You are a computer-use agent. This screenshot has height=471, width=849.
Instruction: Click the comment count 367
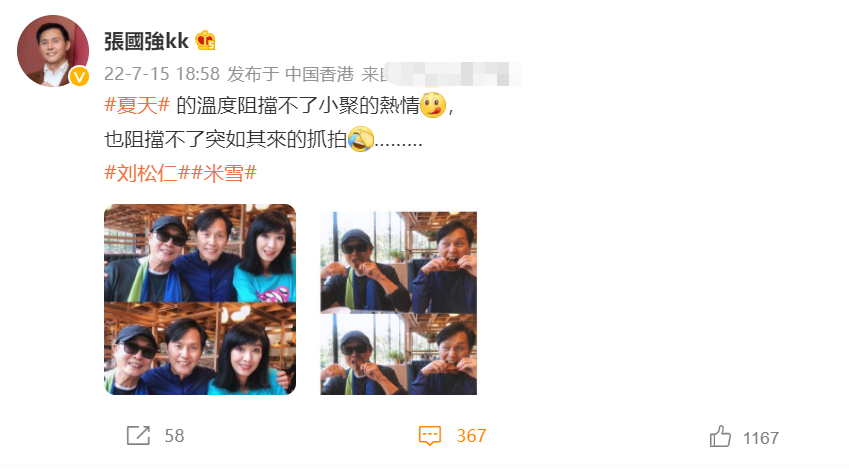point(471,436)
